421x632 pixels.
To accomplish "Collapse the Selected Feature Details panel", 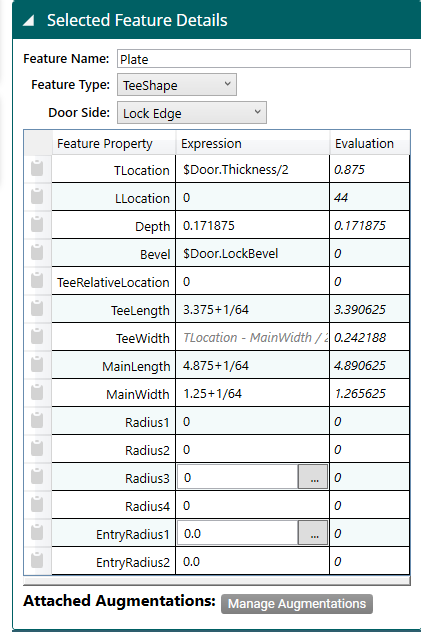I will 29,20.
